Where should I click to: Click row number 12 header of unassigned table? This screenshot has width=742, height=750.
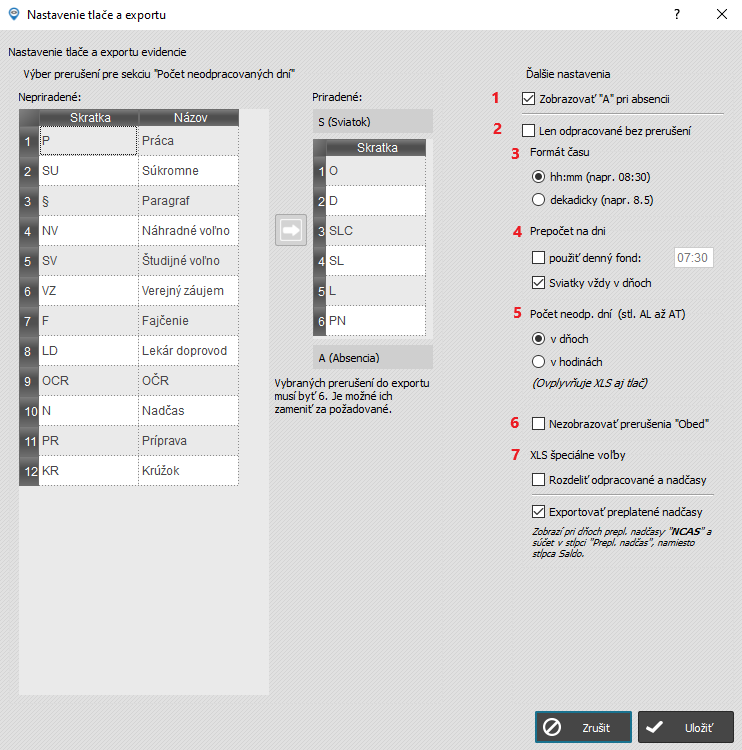tap(29, 471)
